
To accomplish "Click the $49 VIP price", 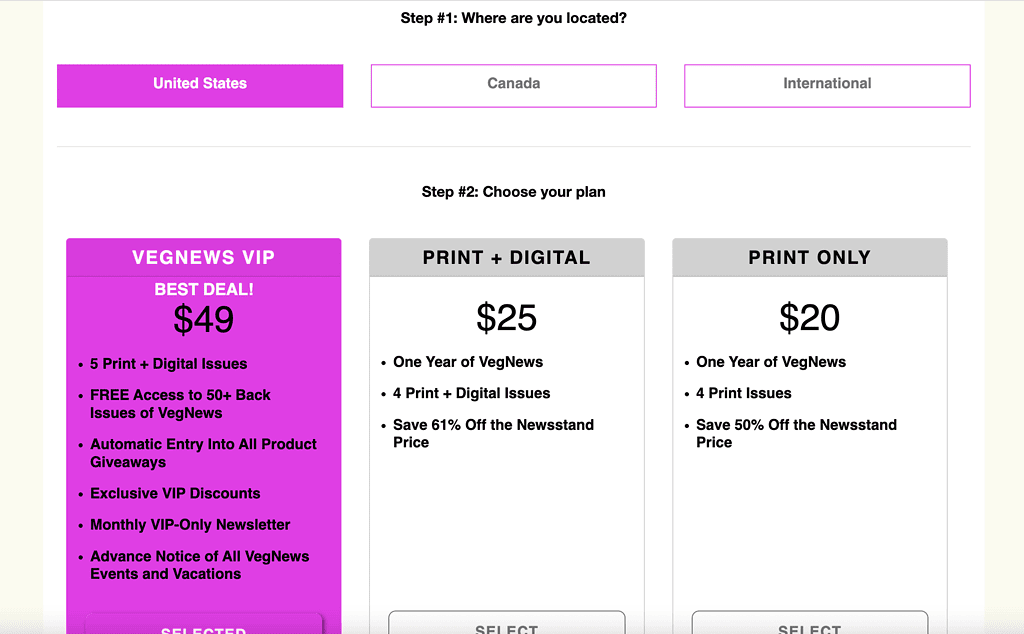I will tap(204, 320).
